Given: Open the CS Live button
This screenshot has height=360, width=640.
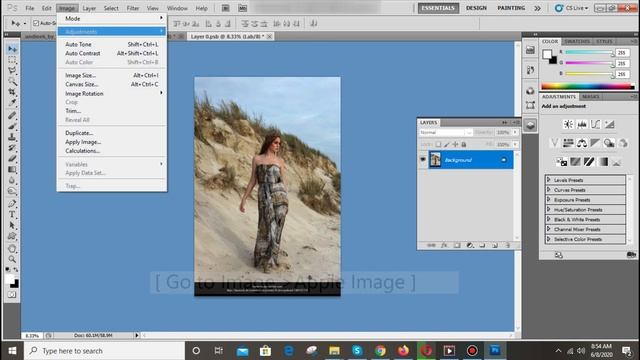Looking at the screenshot, I should [571, 8].
